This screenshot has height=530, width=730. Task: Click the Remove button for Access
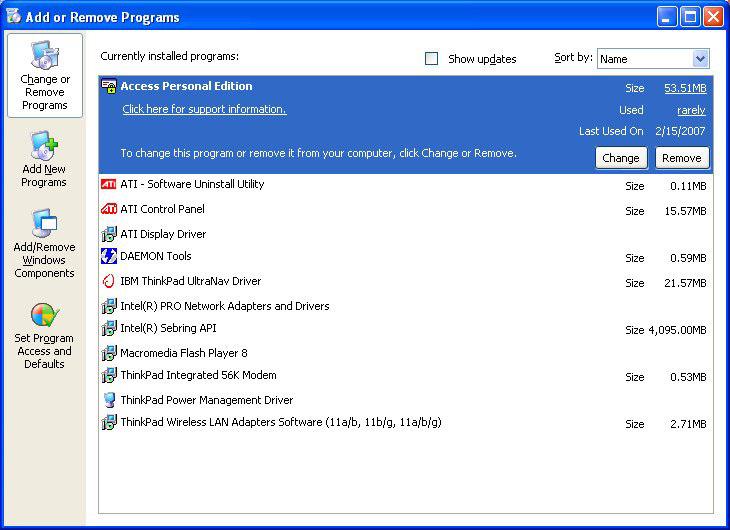tap(682, 158)
